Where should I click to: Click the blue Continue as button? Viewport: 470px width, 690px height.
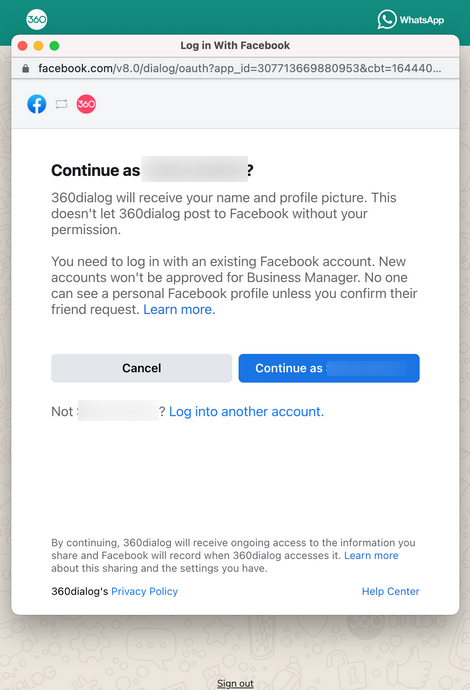tap(329, 368)
